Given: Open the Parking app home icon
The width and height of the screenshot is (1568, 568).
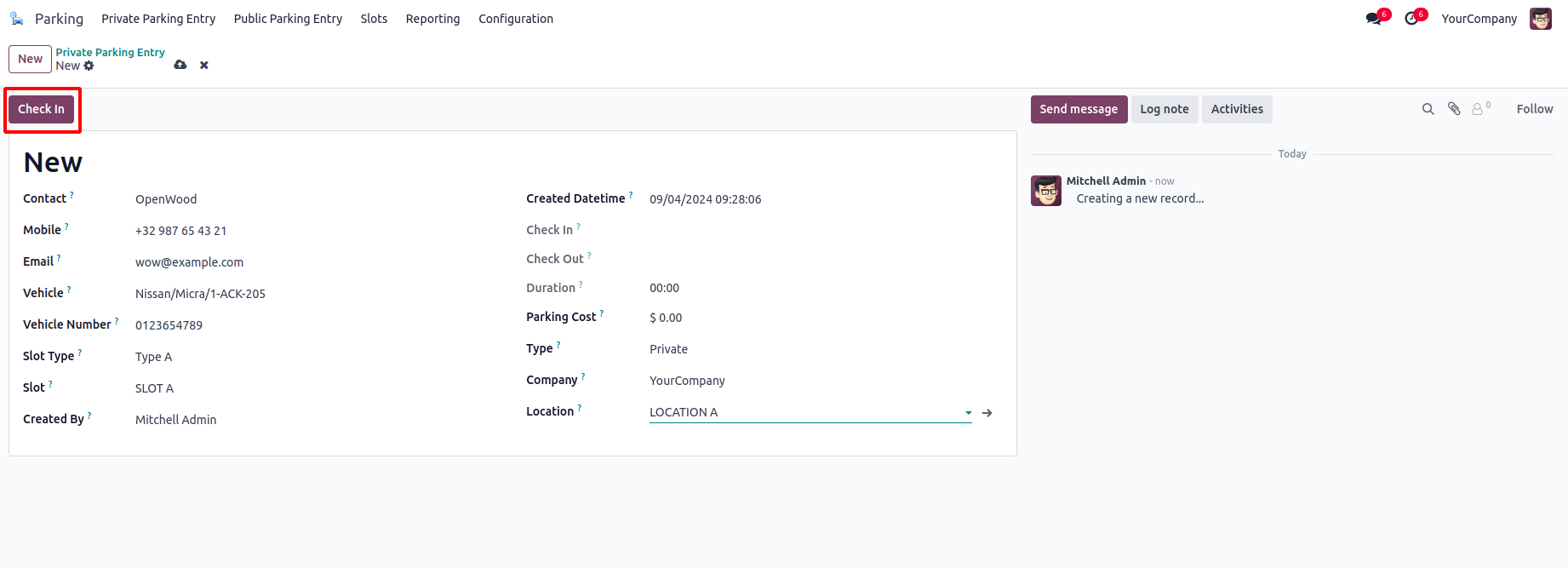Looking at the screenshot, I should click(x=17, y=19).
